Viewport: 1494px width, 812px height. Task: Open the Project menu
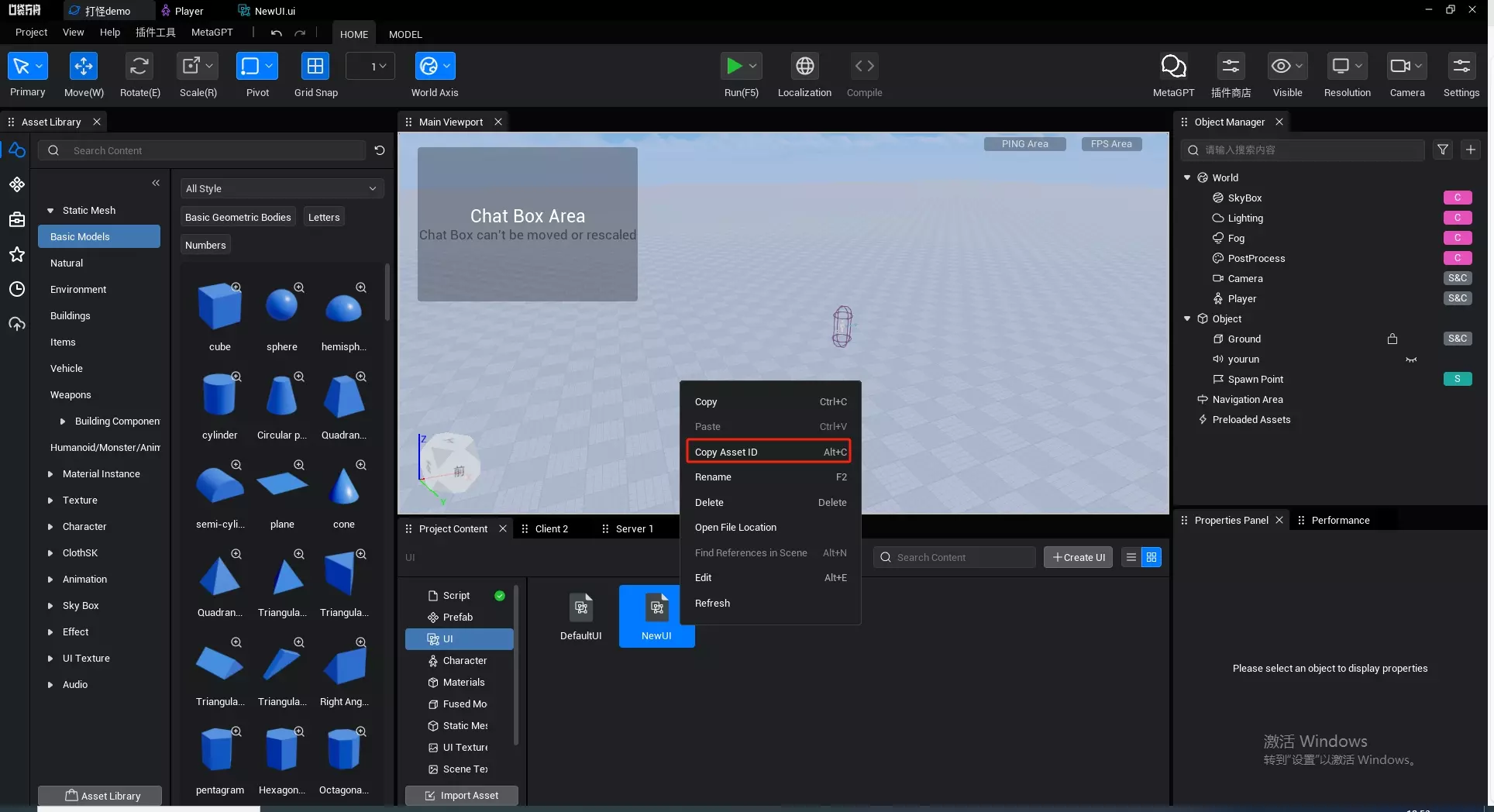(32, 33)
